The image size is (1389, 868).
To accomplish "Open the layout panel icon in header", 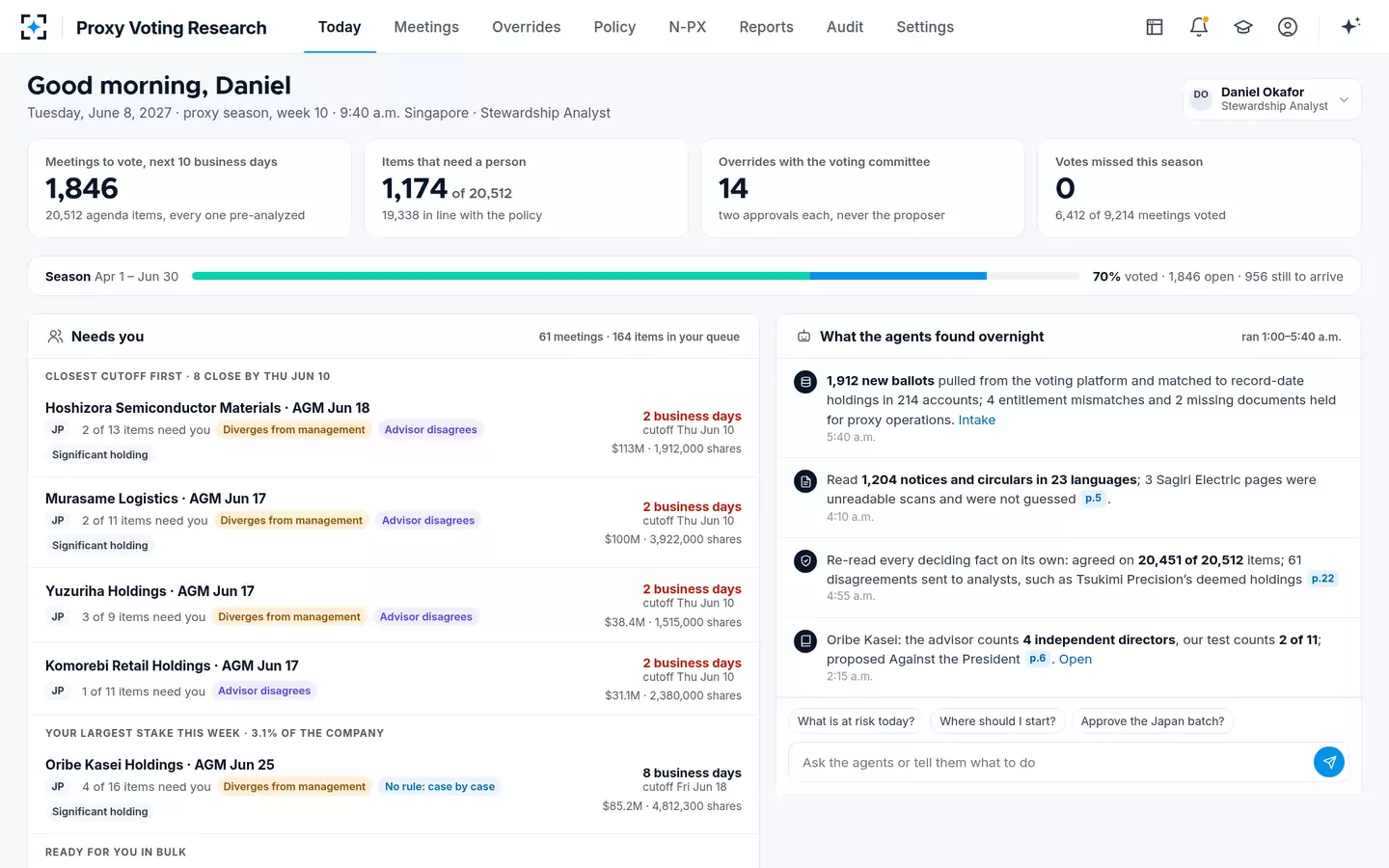I will click(1155, 27).
